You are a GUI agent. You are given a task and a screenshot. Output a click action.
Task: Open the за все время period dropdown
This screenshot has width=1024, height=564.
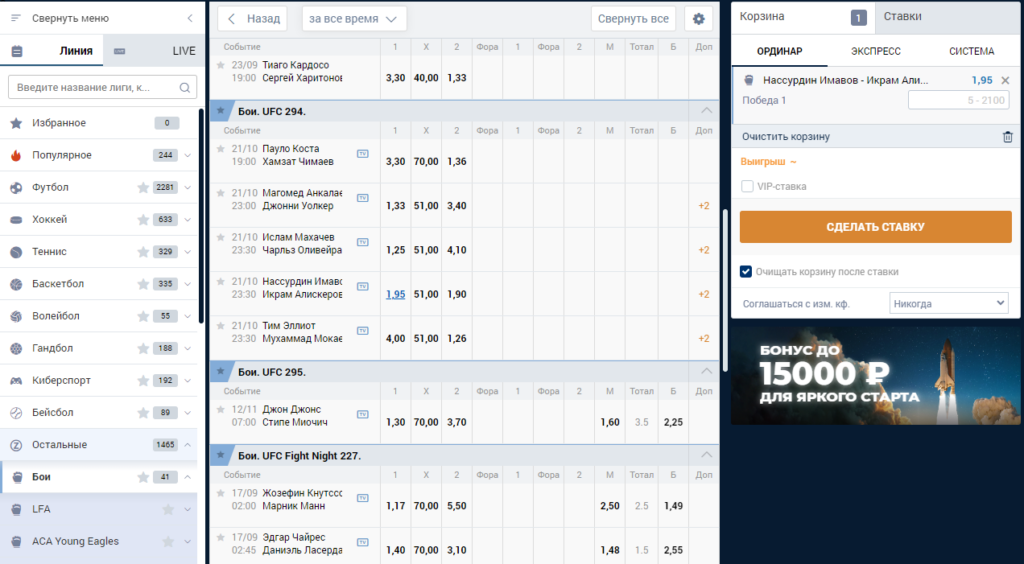click(x=354, y=19)
